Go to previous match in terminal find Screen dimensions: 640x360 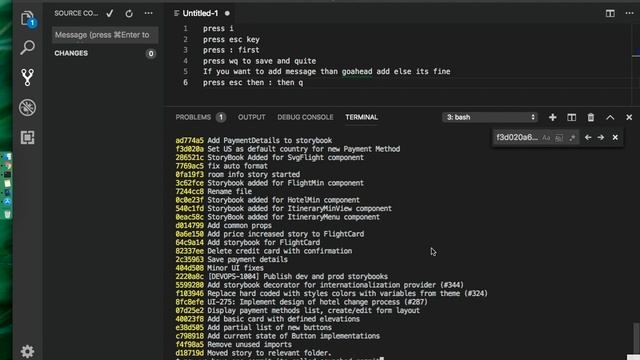pyautogui.click(x=588, y=138)
